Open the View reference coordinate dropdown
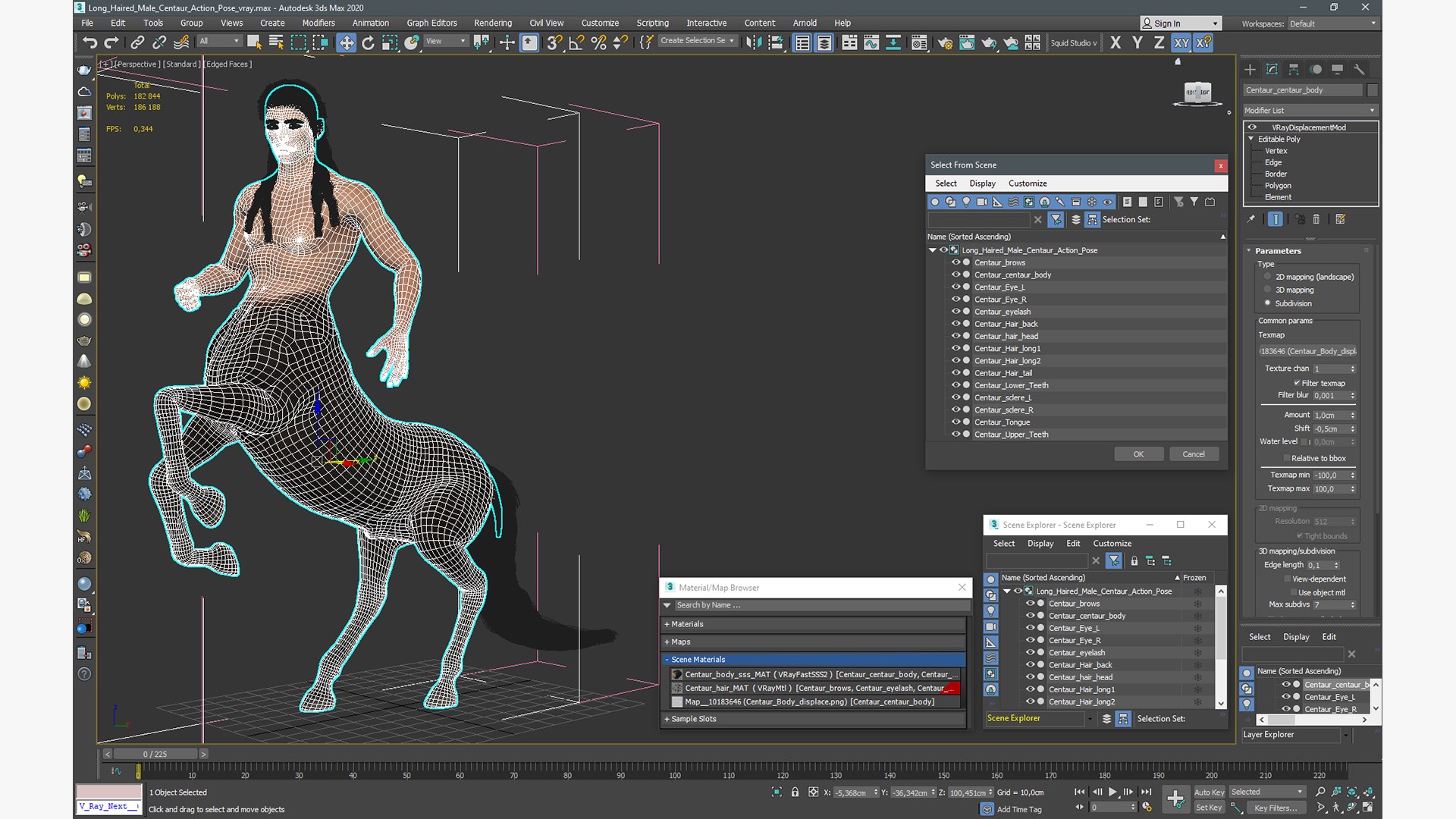 pos(446,41)
